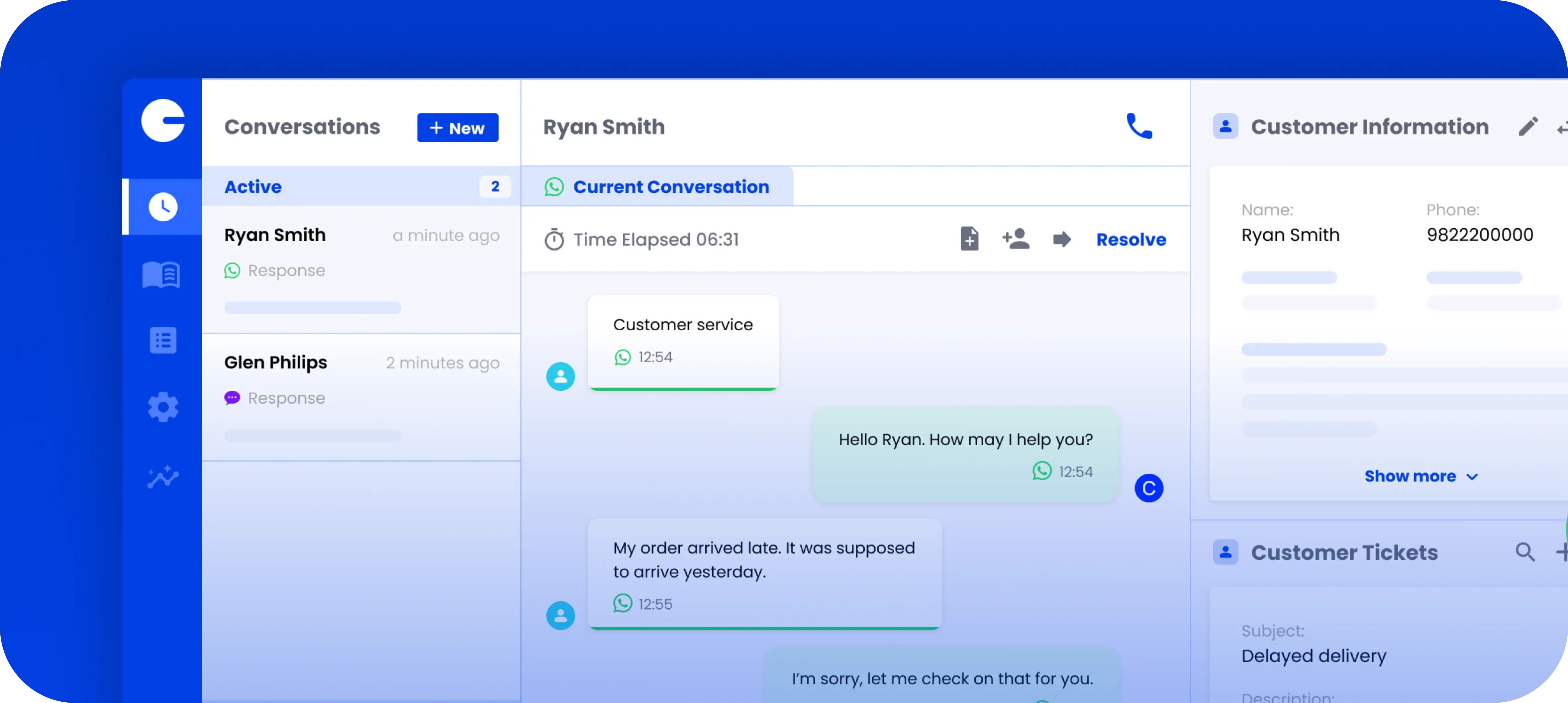This screenshot has height=703, width=1568.
Task: Select the Current Conversation tab
Action: pyautogui.click(x=657, y=186)
